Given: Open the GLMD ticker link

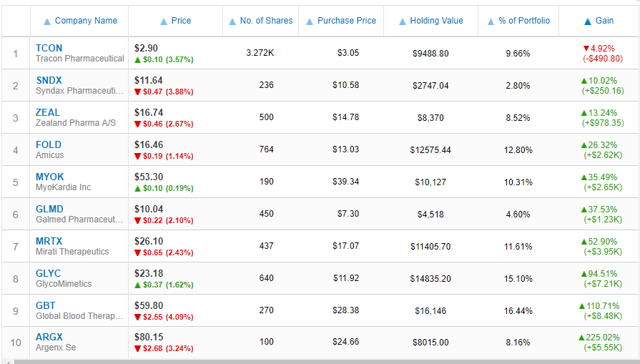Looking at the screenshot, I should (49, 209).
